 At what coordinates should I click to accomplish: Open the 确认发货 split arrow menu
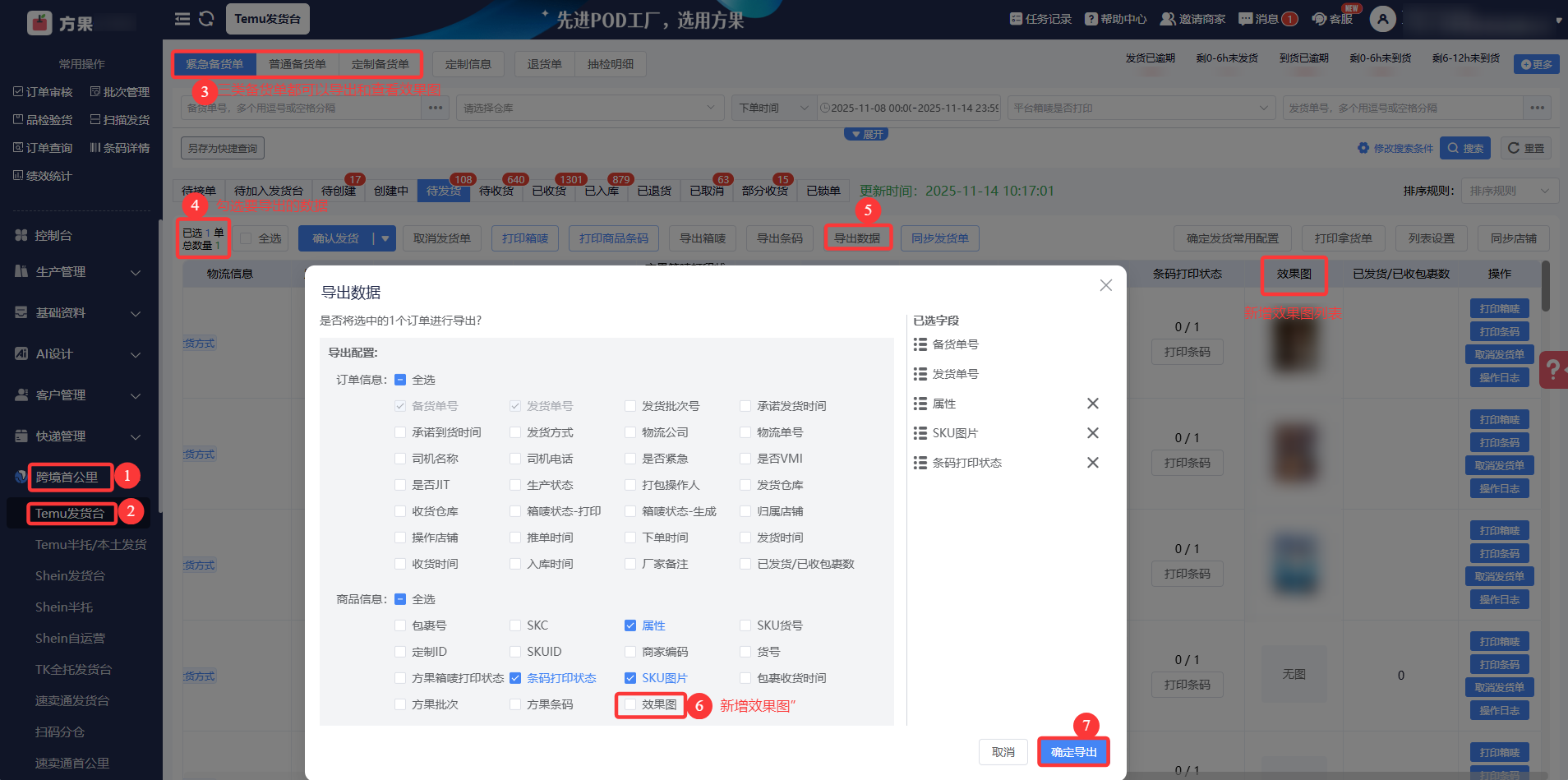[385, 238]
